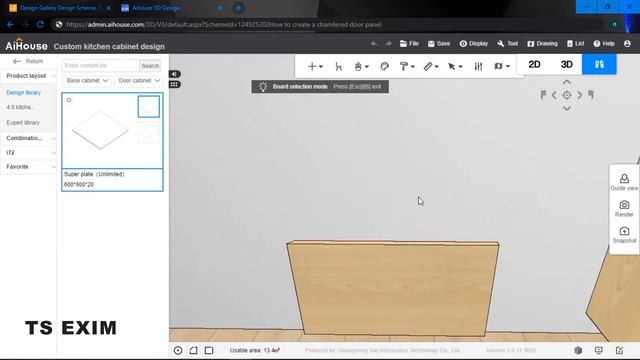Open the paint roller tool dropdown
Screen dimensions: 640x360
(407, 66)
